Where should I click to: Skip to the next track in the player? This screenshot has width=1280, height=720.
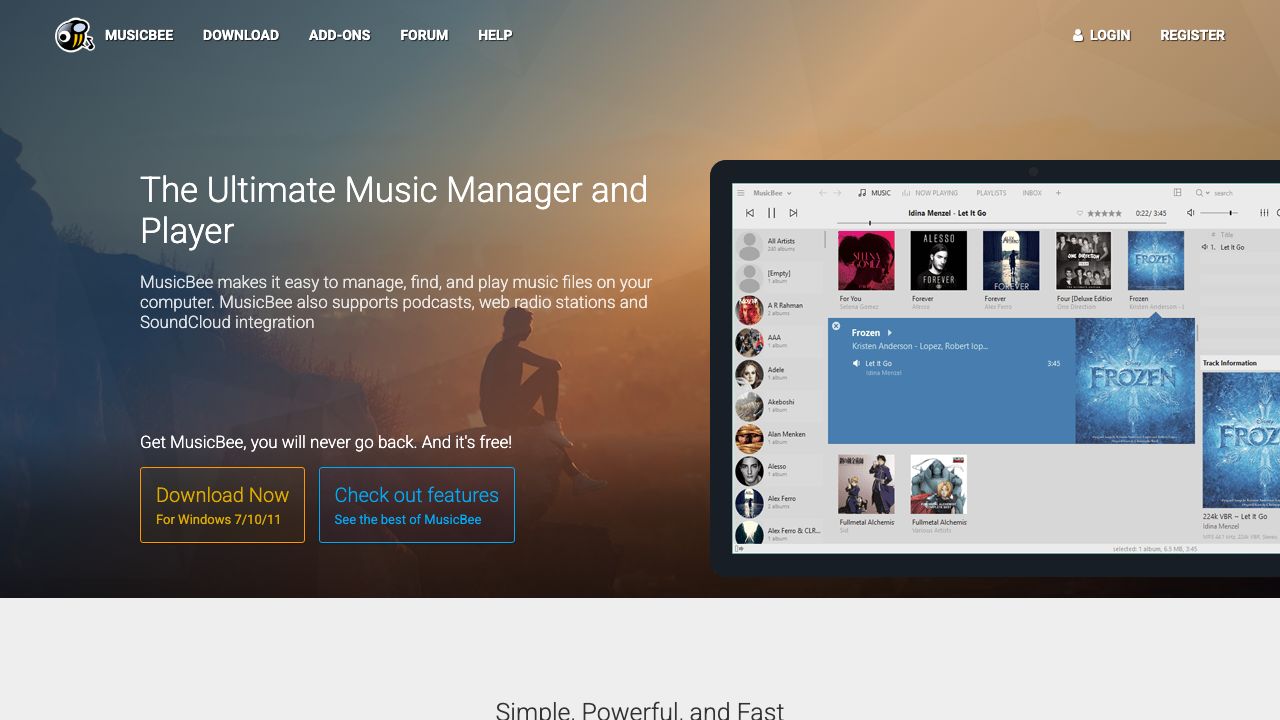793,213
